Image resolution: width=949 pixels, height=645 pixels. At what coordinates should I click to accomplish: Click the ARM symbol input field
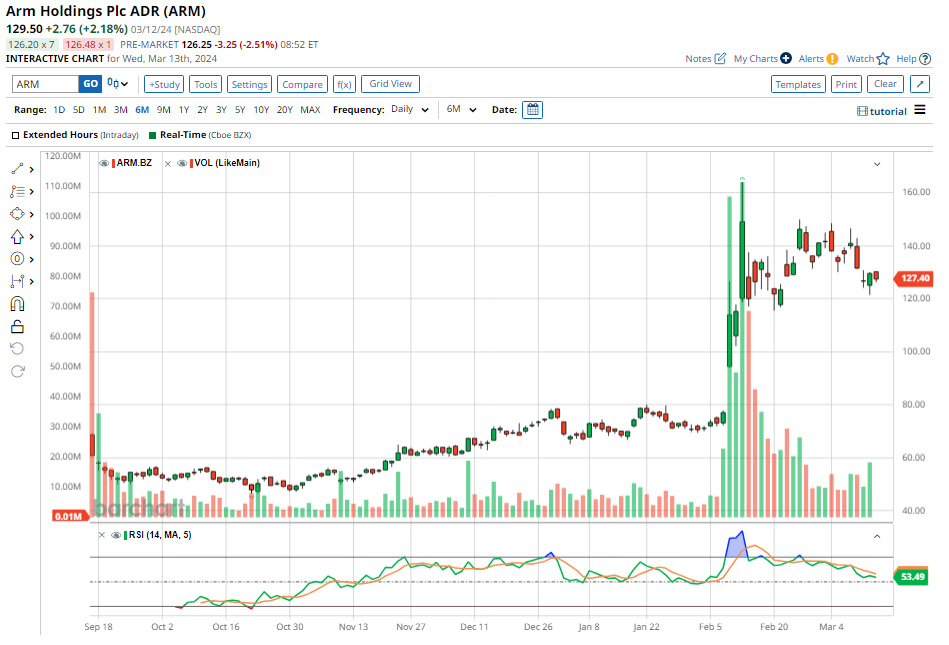point(46,85)
